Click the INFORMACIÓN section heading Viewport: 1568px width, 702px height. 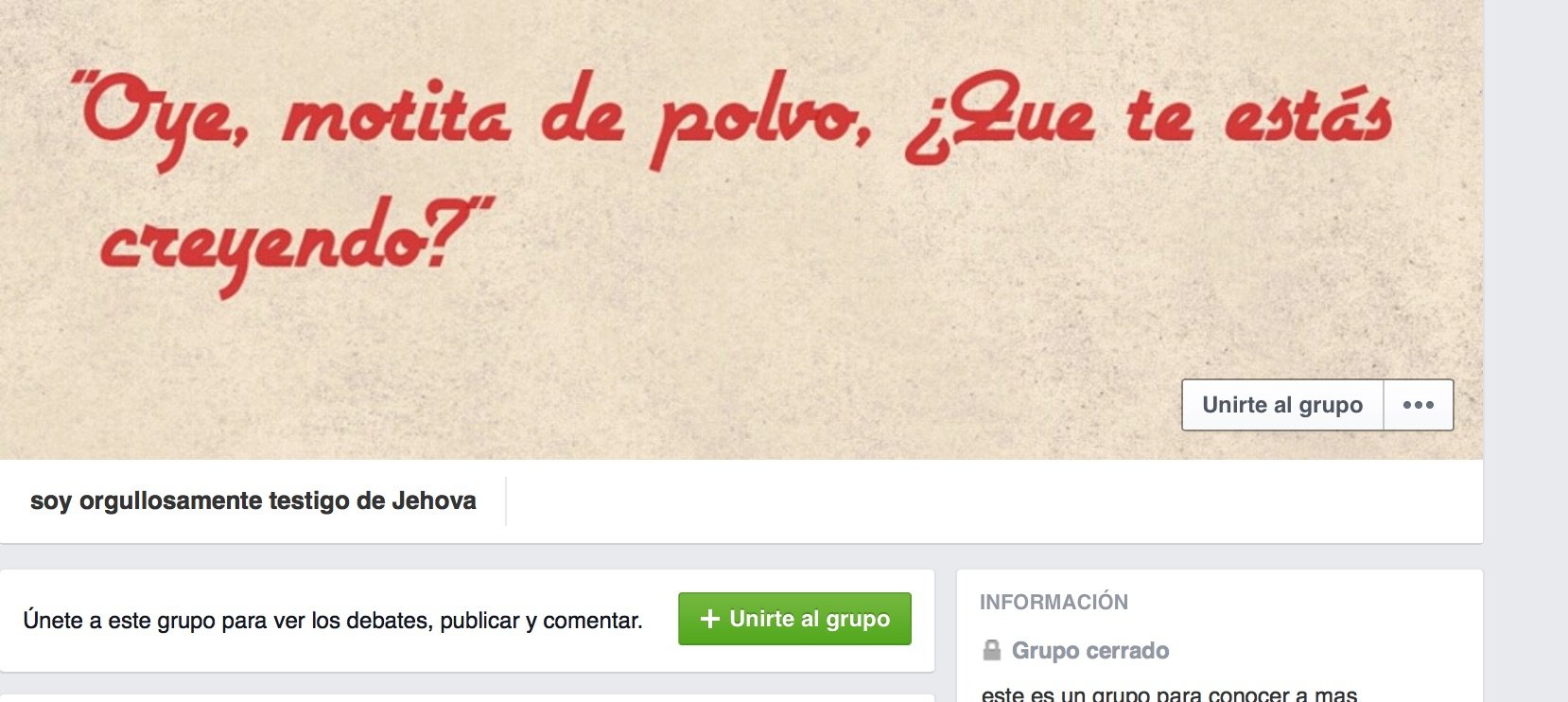(1054, 602)
